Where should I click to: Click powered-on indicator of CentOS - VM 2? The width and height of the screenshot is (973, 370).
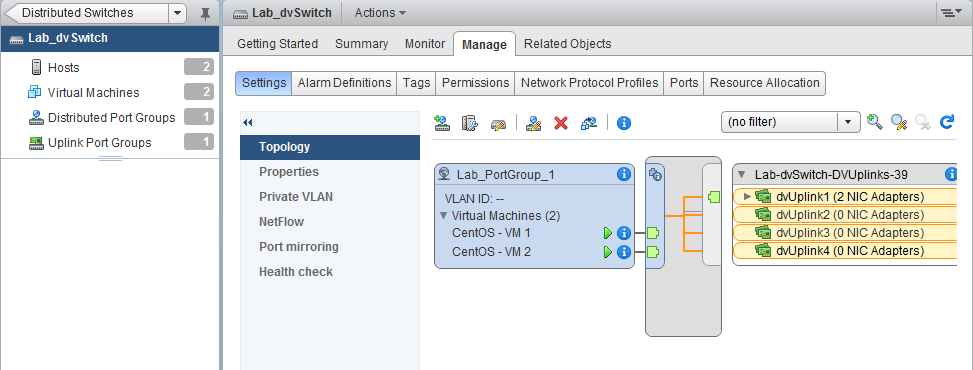tap(608, 252)
